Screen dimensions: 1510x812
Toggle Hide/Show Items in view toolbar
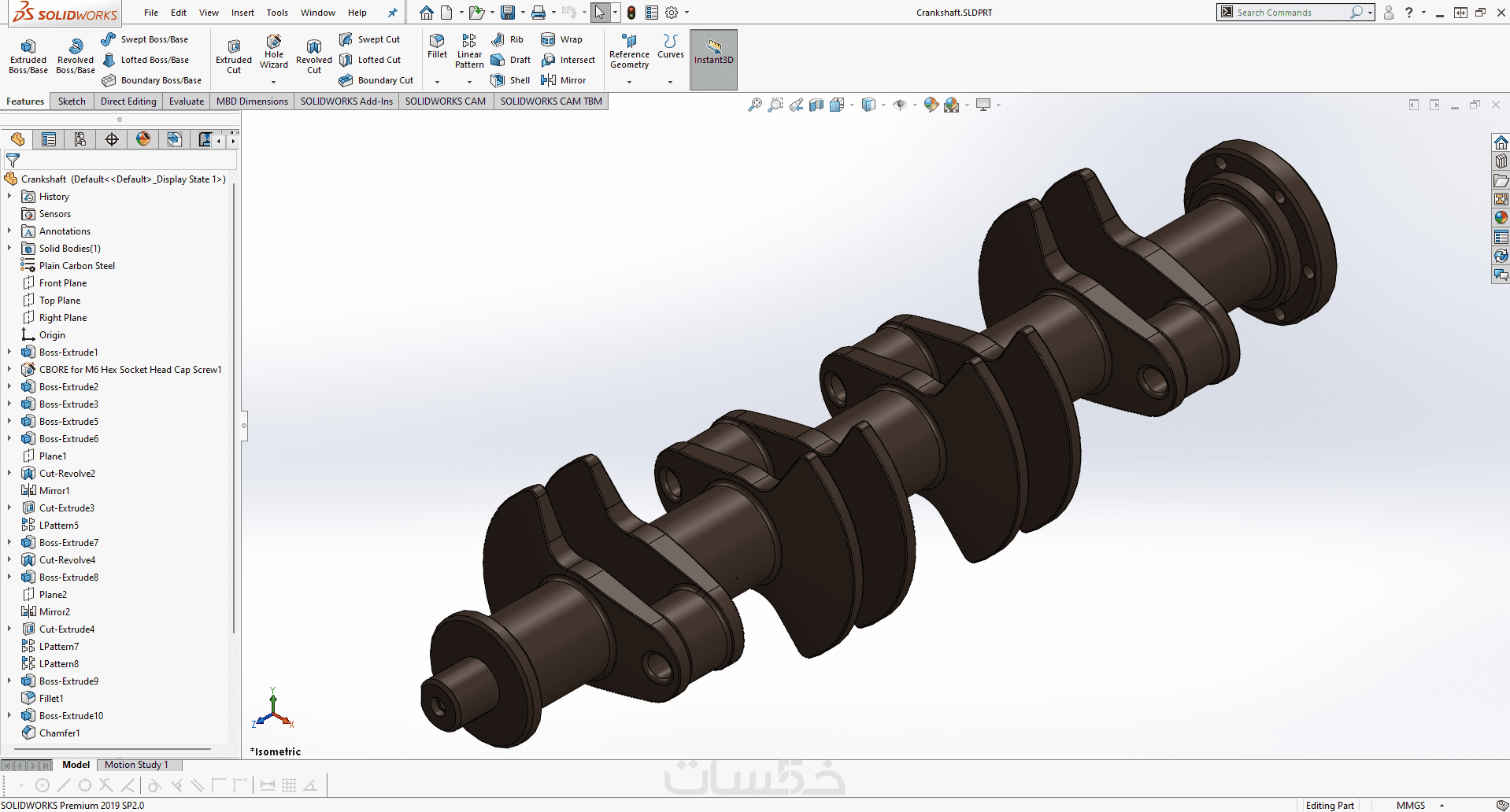(x=900, y=105)
